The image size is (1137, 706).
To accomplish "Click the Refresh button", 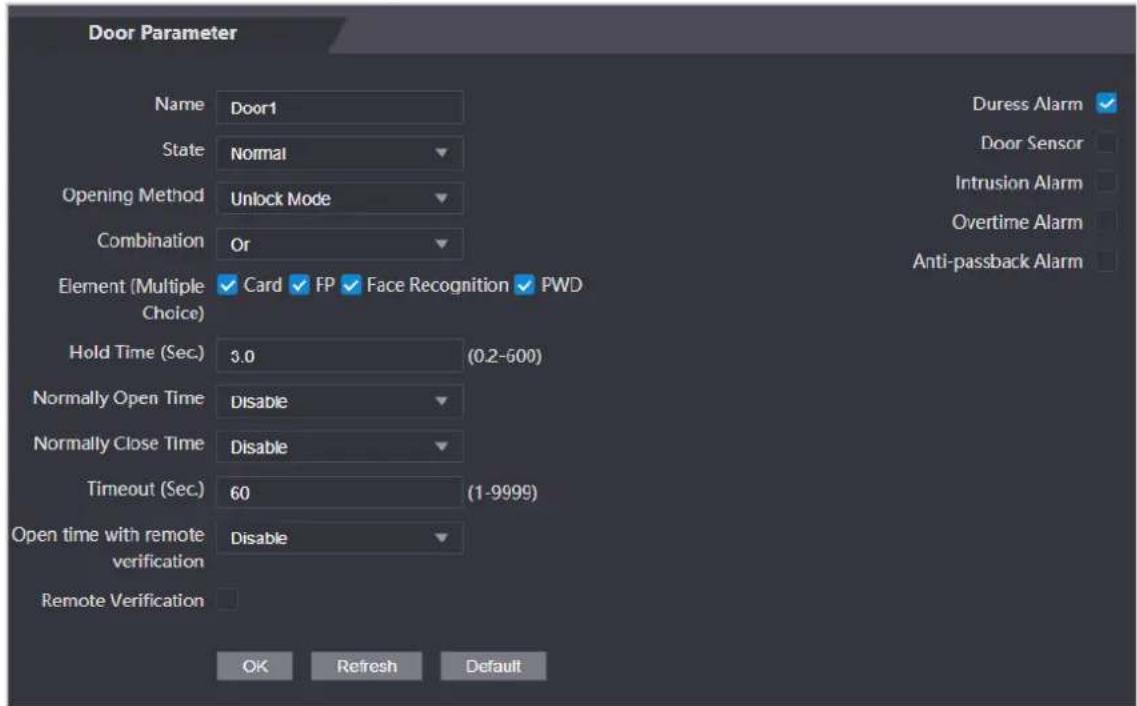I will pos(366,665).
